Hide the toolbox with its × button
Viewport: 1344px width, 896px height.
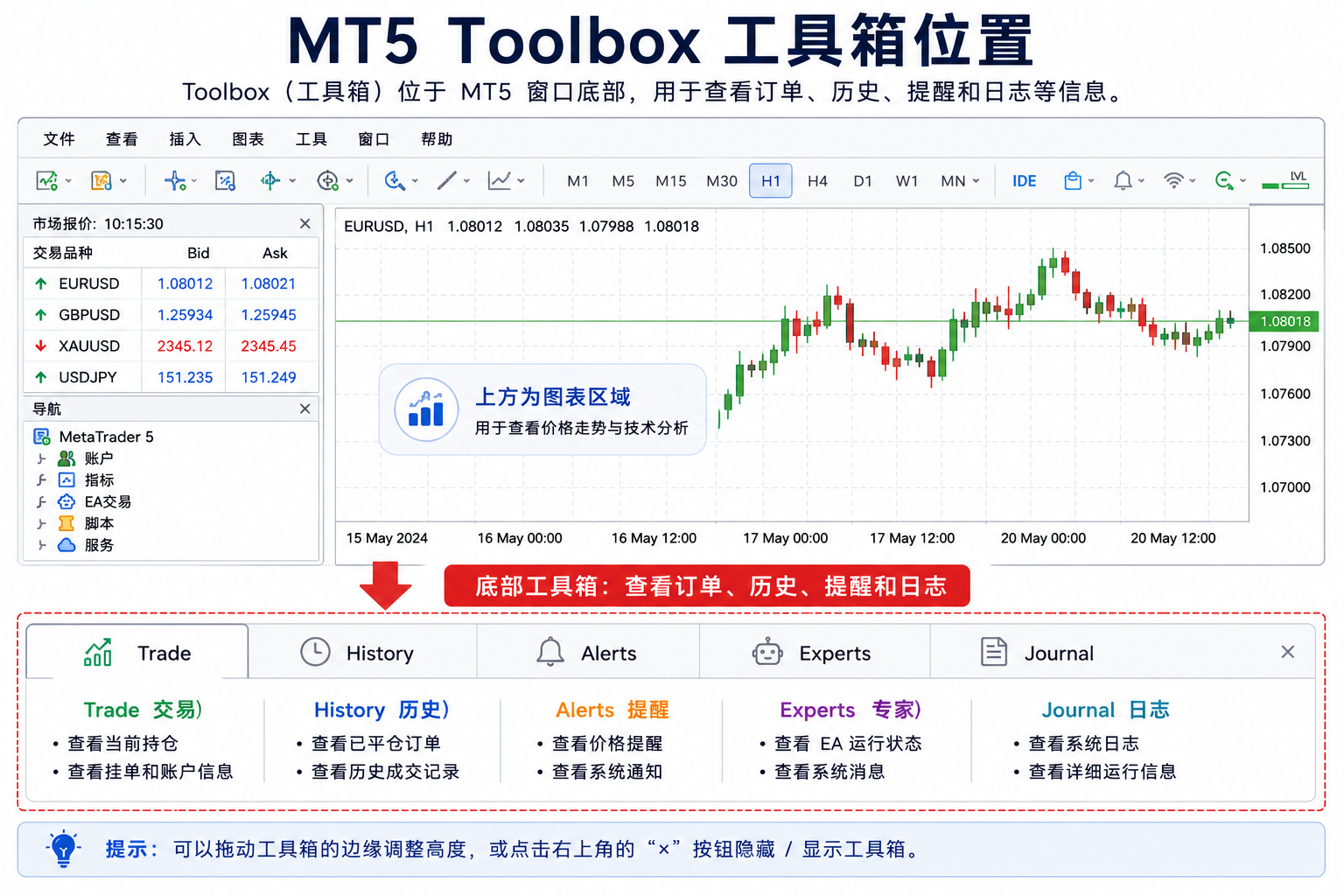tap(1287, 652)
